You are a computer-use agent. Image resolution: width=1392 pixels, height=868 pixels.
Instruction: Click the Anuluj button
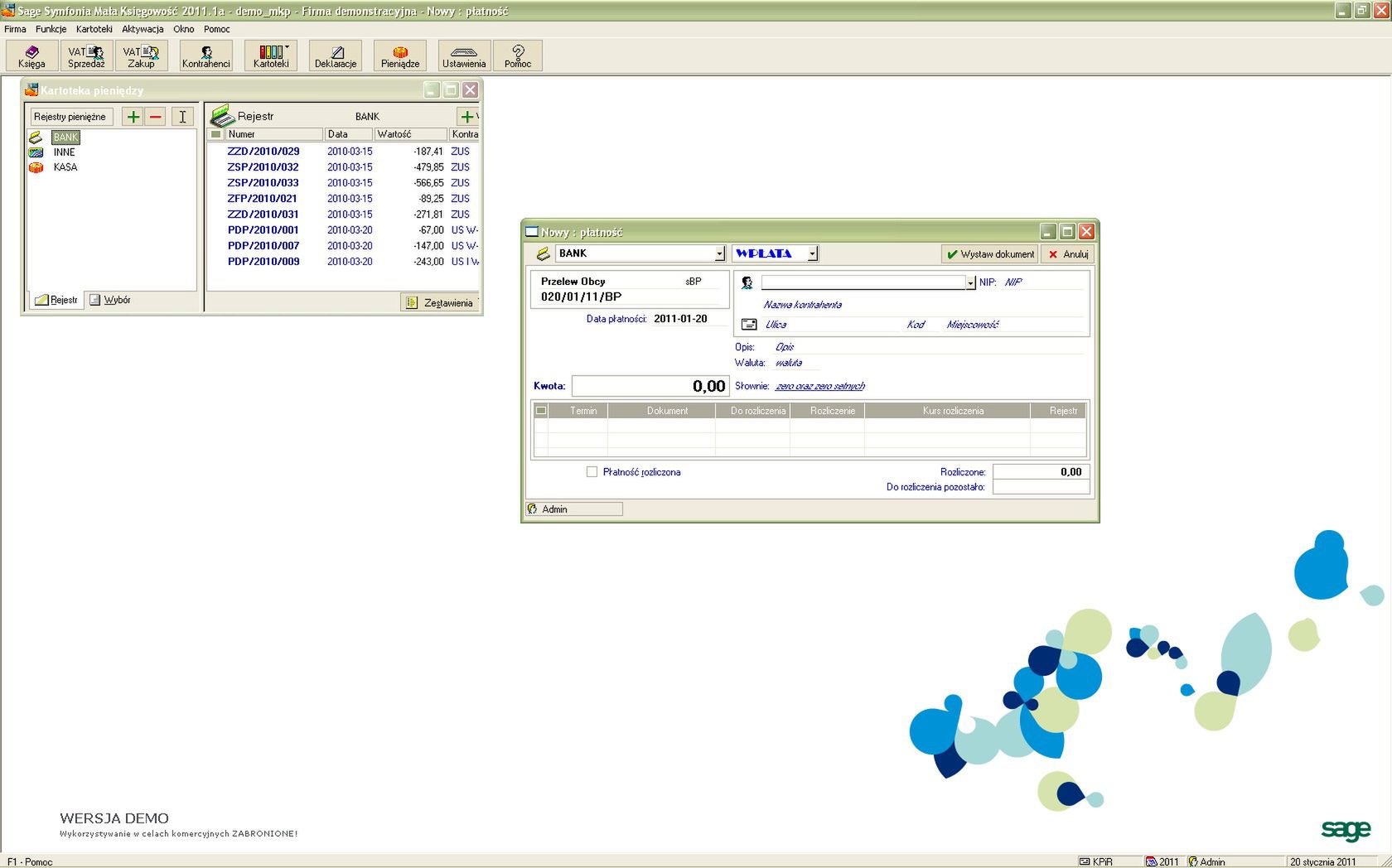[1068, 254]
